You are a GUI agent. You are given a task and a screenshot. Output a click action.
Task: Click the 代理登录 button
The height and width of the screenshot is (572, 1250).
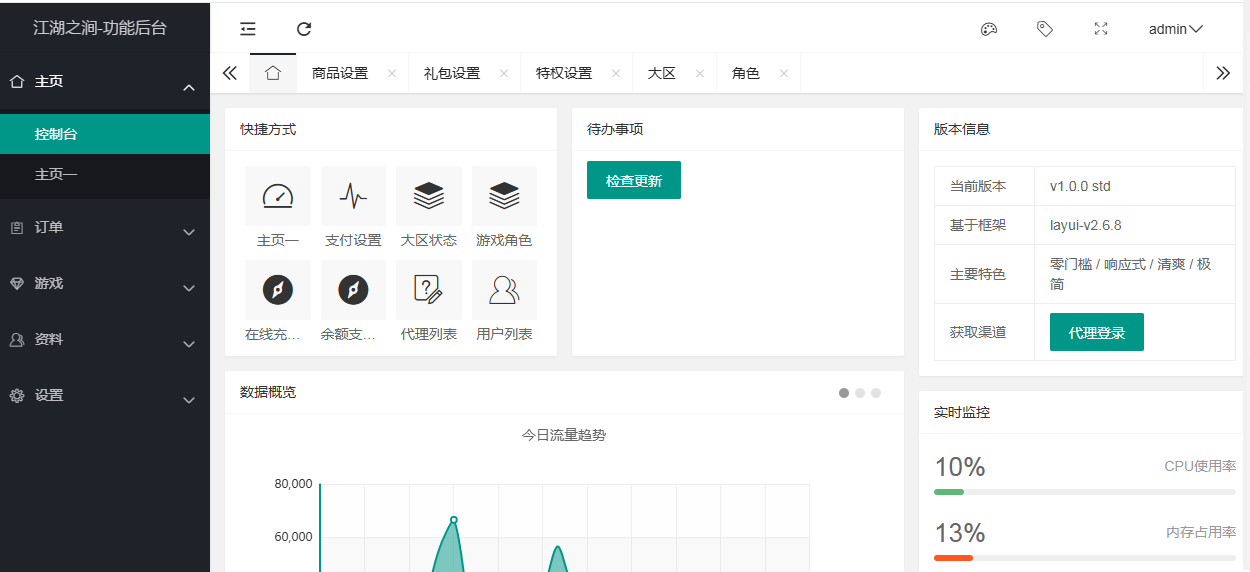[1097, 332]
